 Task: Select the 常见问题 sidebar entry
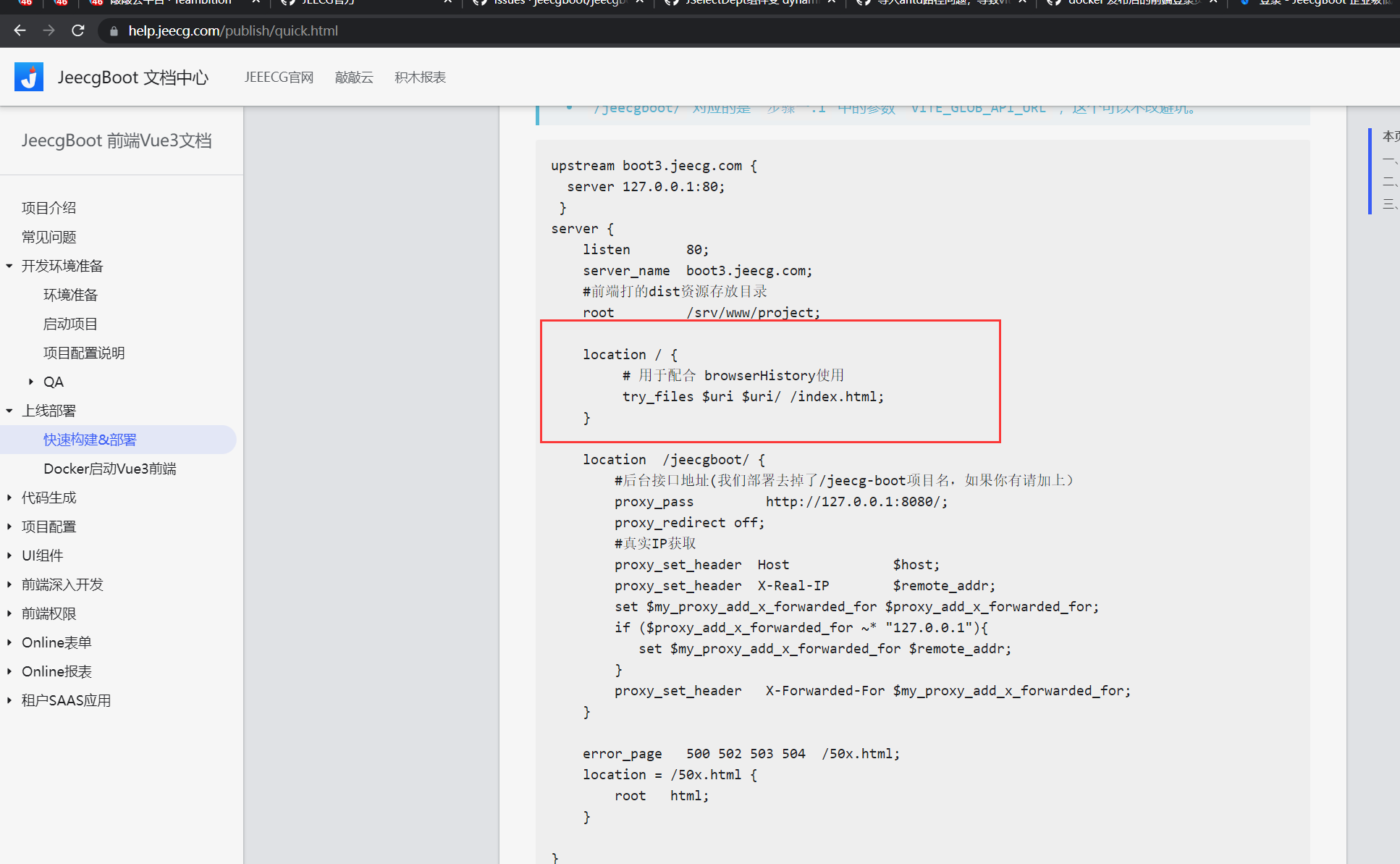click(x=48, y=237)
